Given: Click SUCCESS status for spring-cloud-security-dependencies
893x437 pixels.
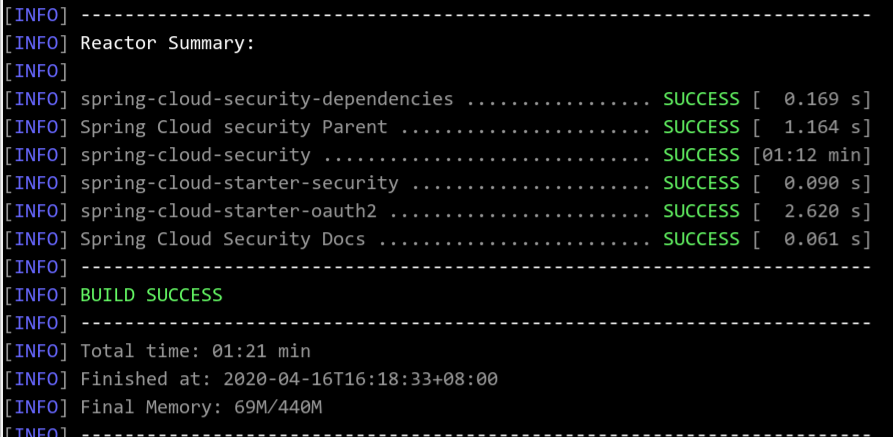Looking at the screenshot, I should coord(701,99).
